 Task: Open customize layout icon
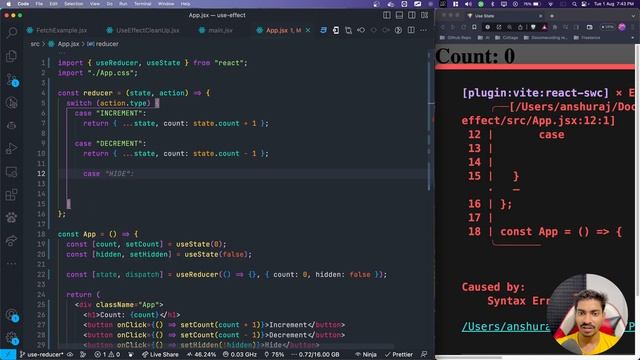[x=424, y=15]
